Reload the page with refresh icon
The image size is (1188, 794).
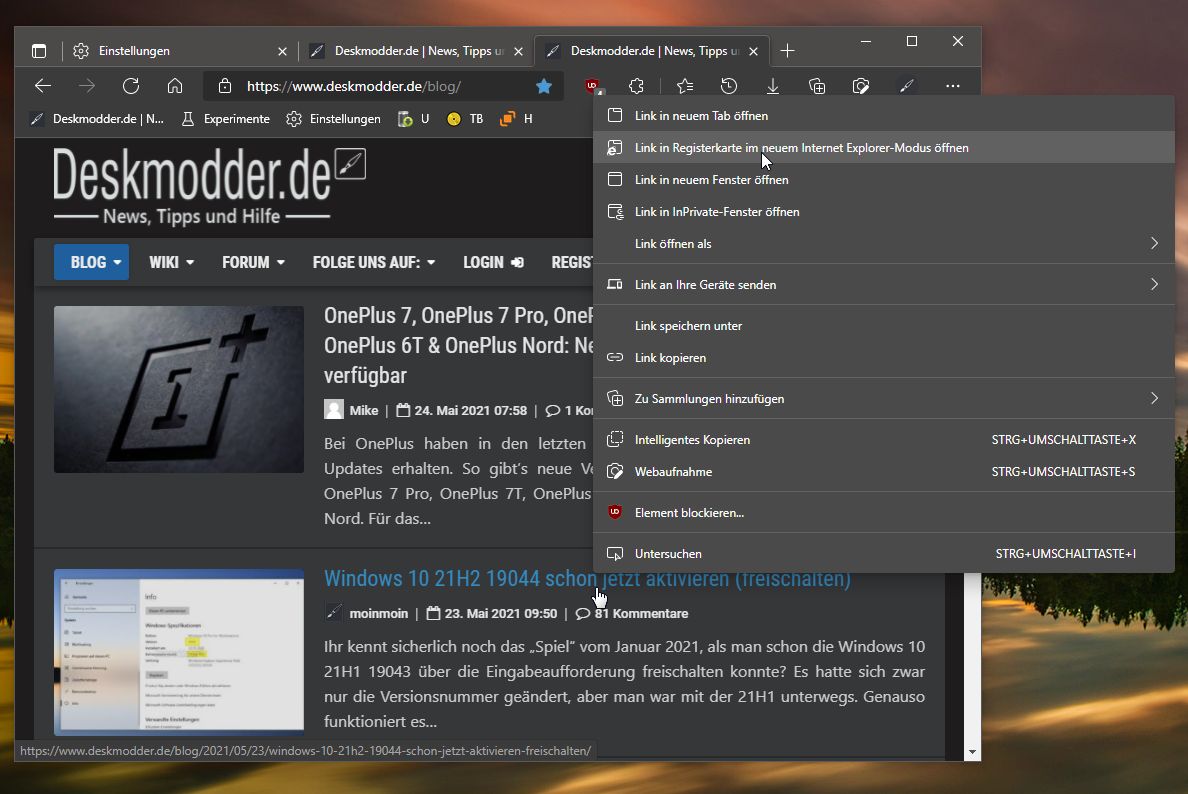tap(131, 86)
